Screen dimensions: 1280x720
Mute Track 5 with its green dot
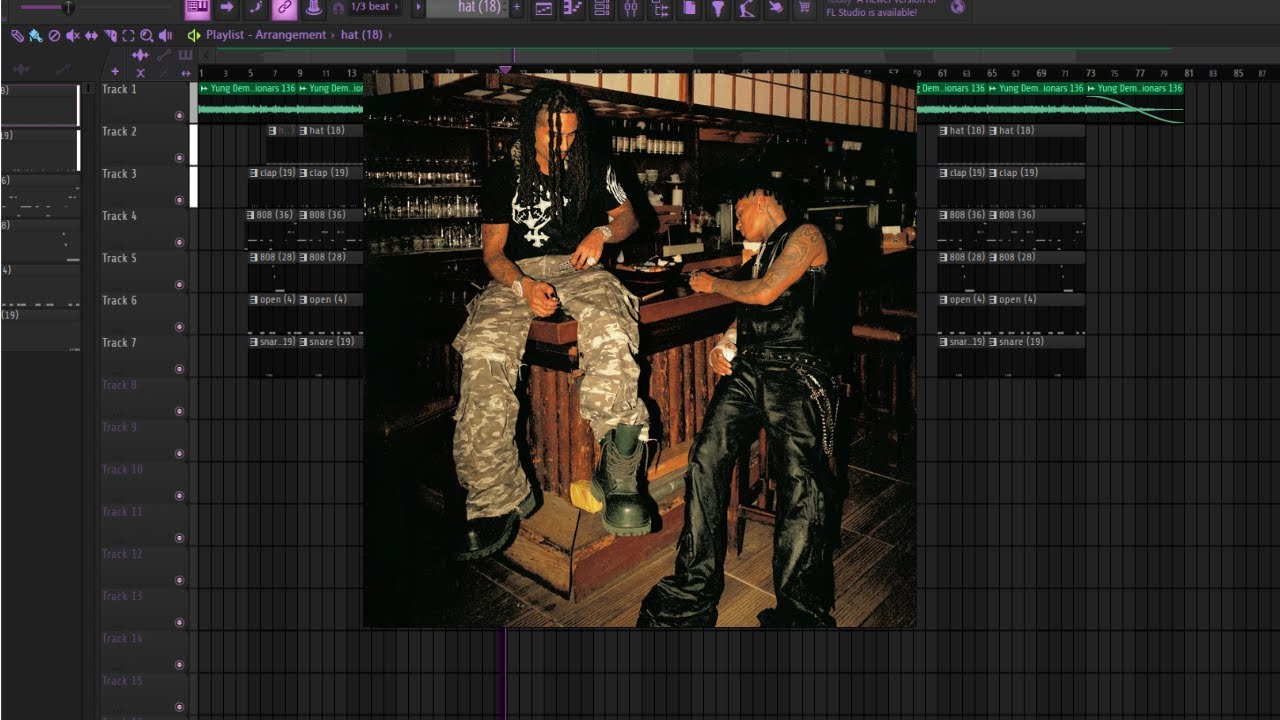[180, 285]
